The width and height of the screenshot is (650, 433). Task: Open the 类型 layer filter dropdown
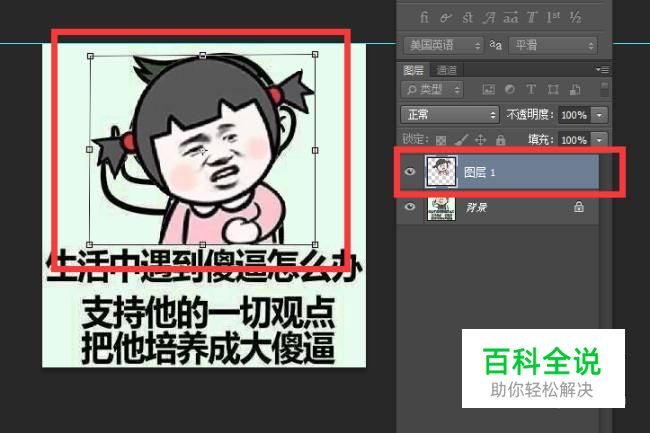tap(432, 90)
